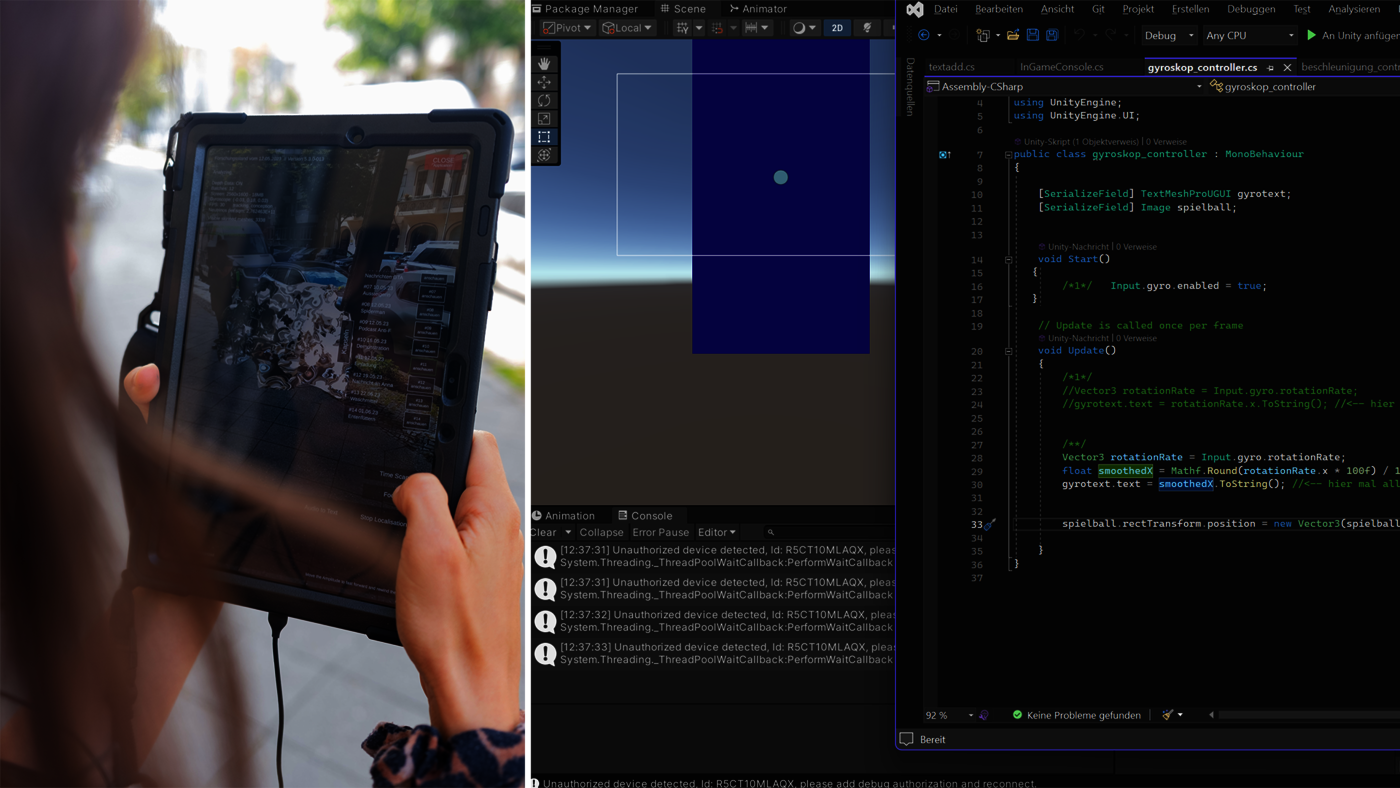Open the Editor dropdown in Console
1400x788 pixels.
pyautogui.click(x=716, y=532)
